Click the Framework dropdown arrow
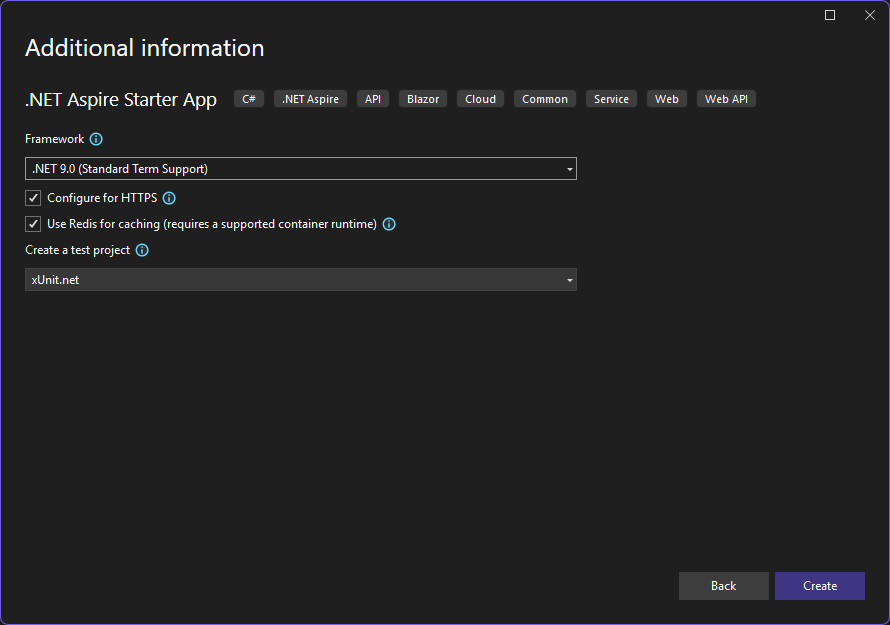This screenshot has width=890, height=625. point(569,169)
